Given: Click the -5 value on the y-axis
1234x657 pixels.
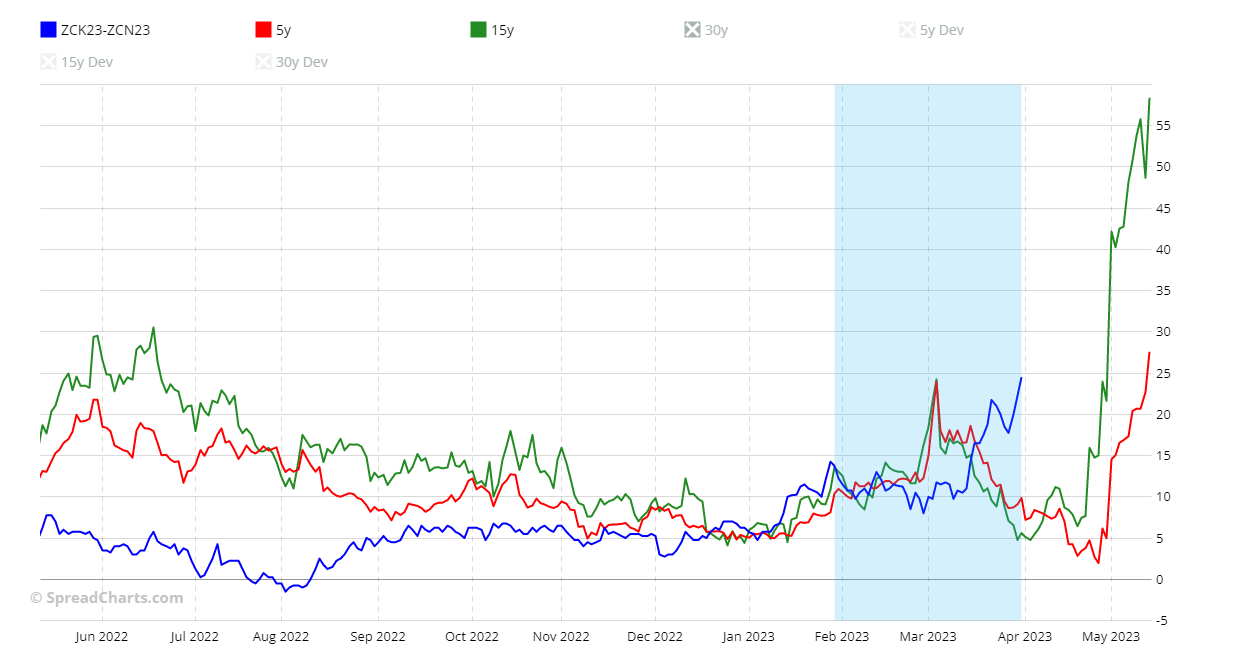Looking at the screenshot, I should 1163,620.
